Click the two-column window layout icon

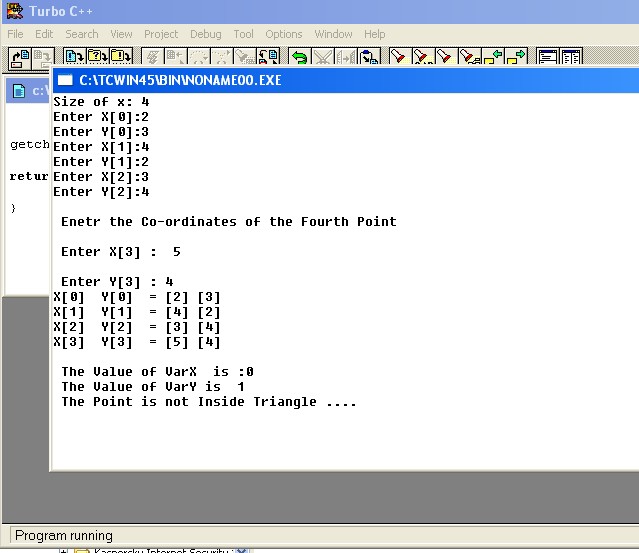pyautogui.click(x=571, y=58)
